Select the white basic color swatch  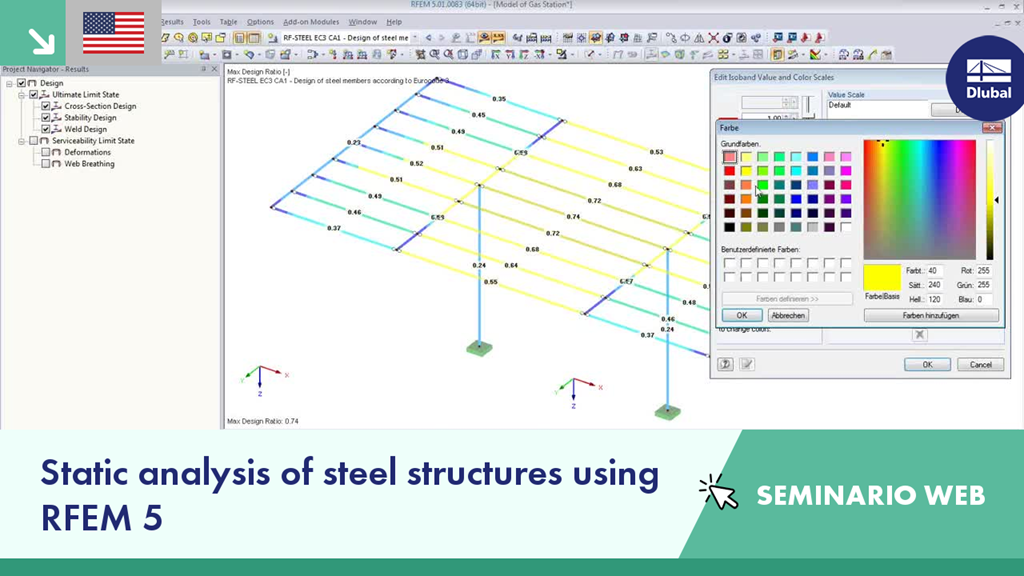(x=846, y=227)
